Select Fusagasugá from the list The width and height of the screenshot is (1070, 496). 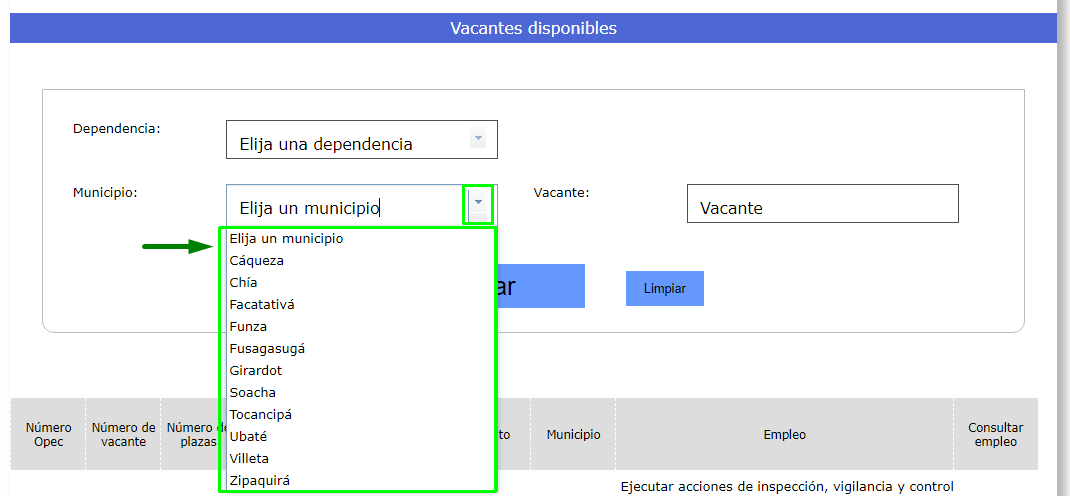tap(267, 349)
